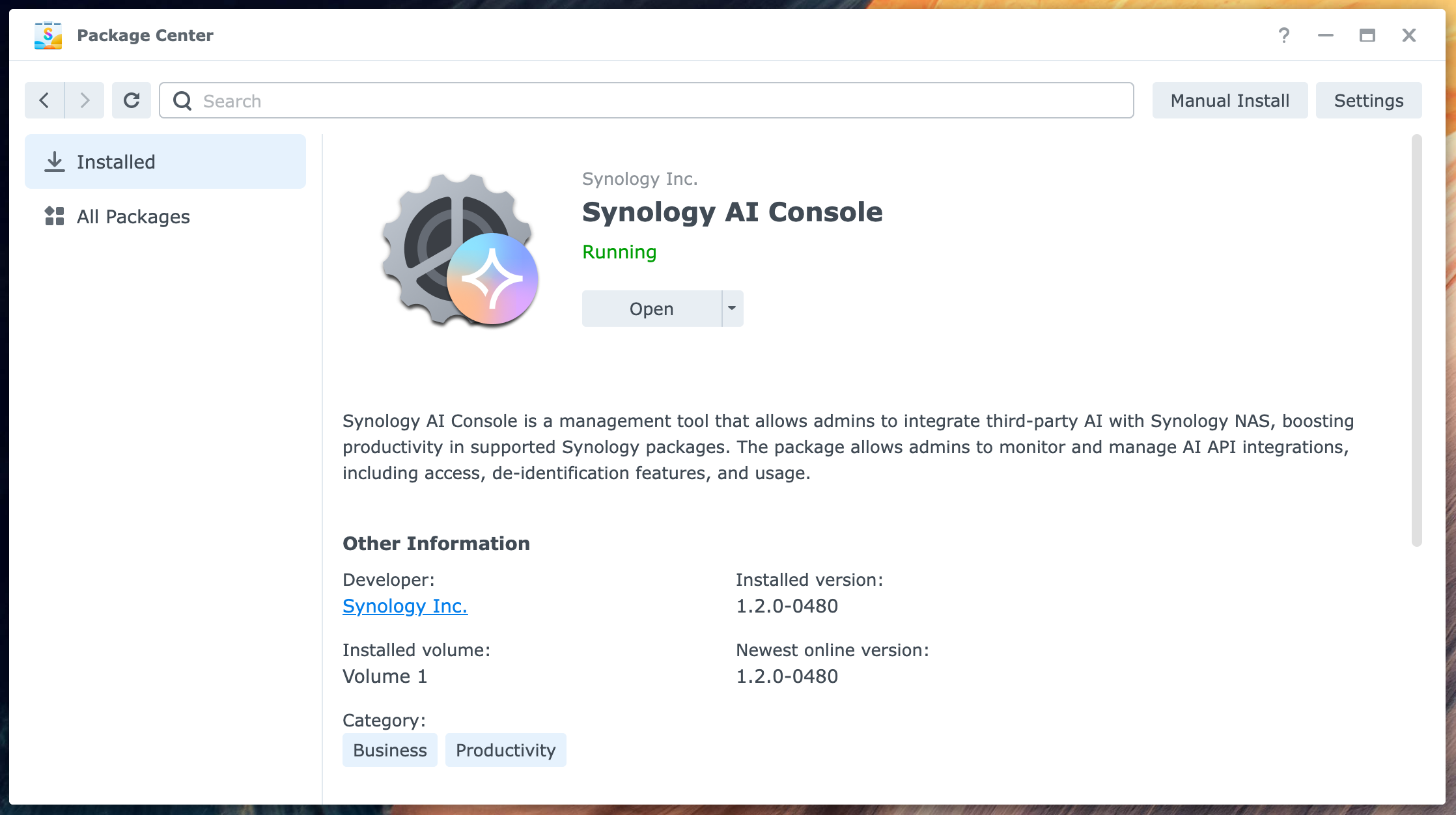Expand the dropdown next to Open
The image size is (1456, 815).
point(731,308)
